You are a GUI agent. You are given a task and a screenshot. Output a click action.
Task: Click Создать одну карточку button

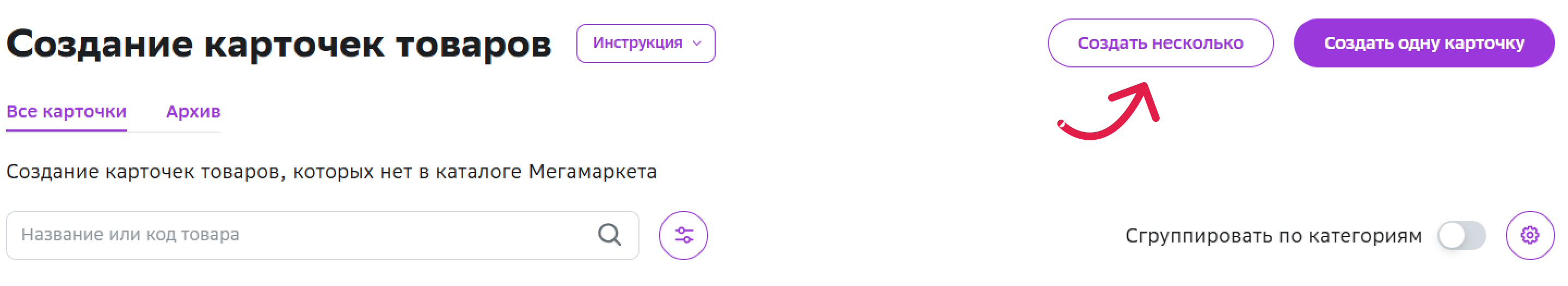point(1424,43)
